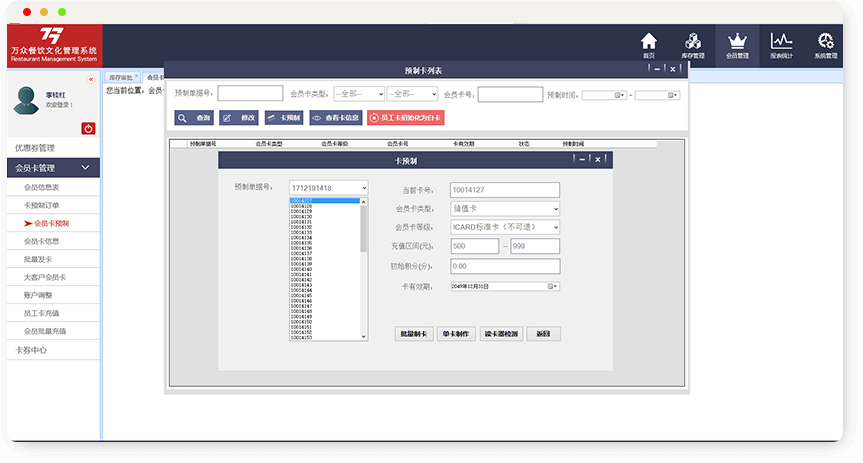
Task: Collapse the sidebar with double-arrow icon
Action: [91, 79]
